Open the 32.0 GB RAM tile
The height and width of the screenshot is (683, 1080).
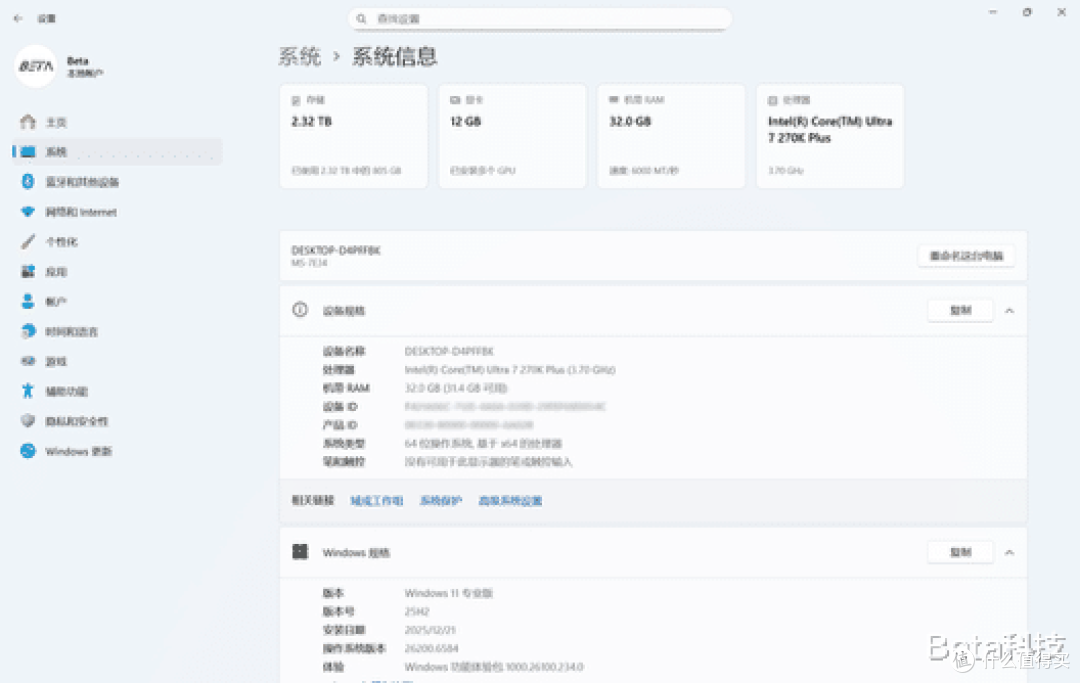tap(671, 136)
